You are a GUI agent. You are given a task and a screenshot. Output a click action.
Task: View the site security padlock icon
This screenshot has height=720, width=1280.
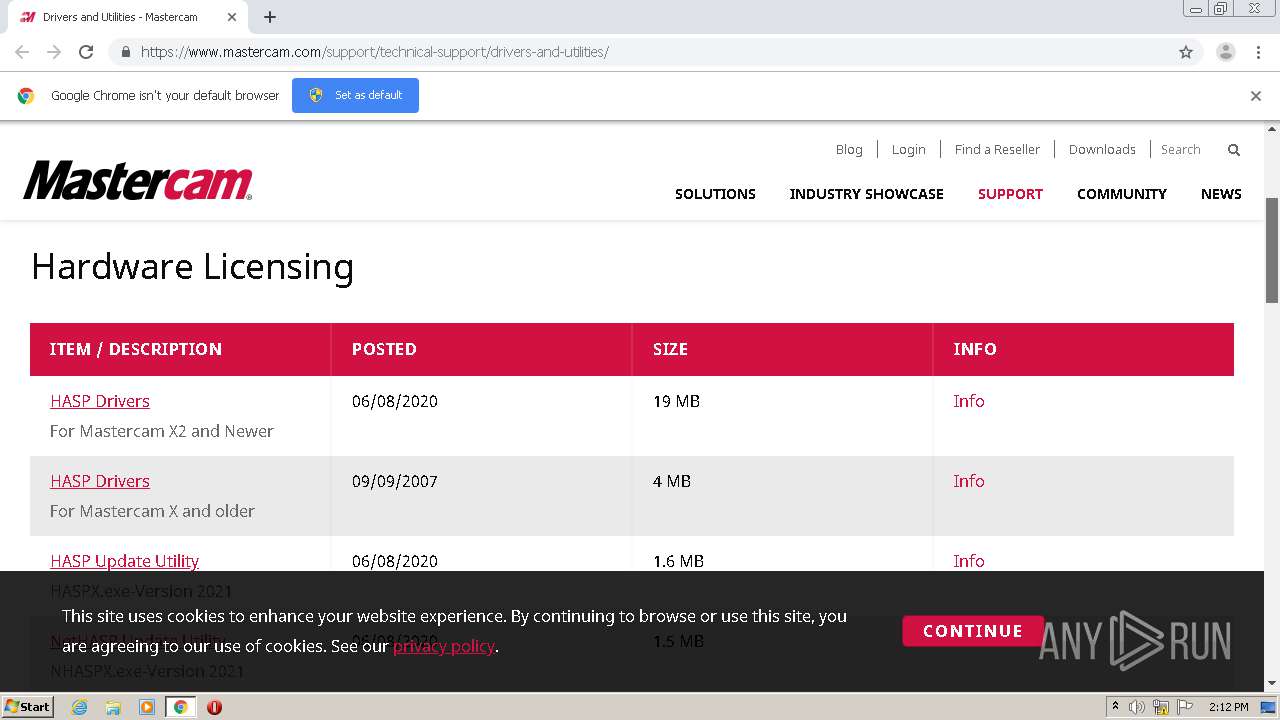point(125,52)
